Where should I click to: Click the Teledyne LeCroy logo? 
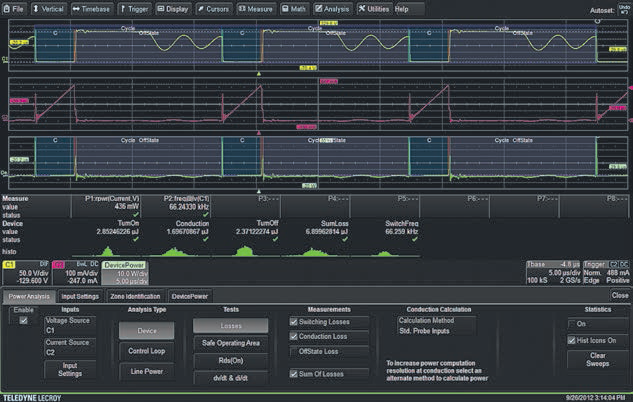coord(32,398)
